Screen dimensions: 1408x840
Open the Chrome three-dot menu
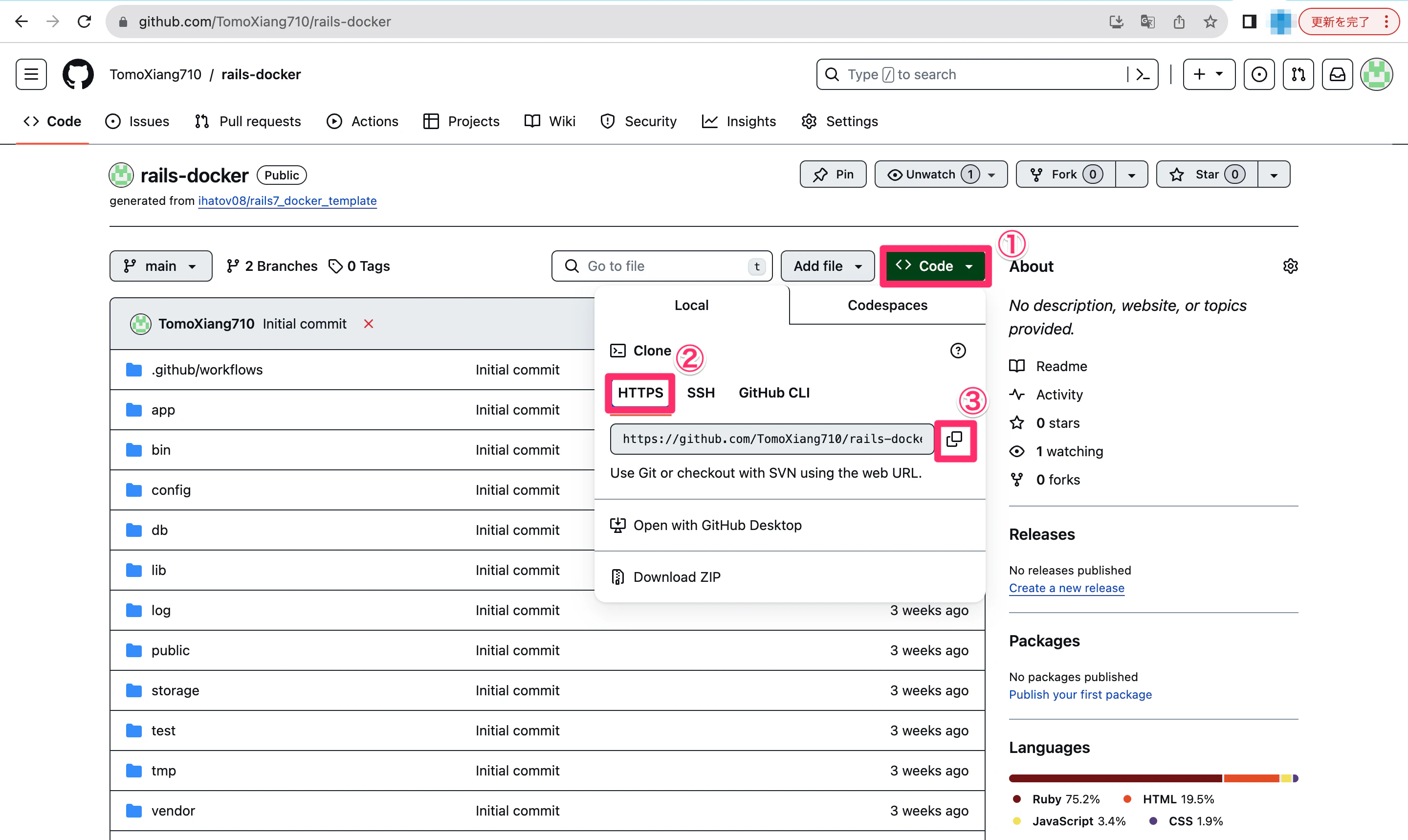pos(1386,22)
